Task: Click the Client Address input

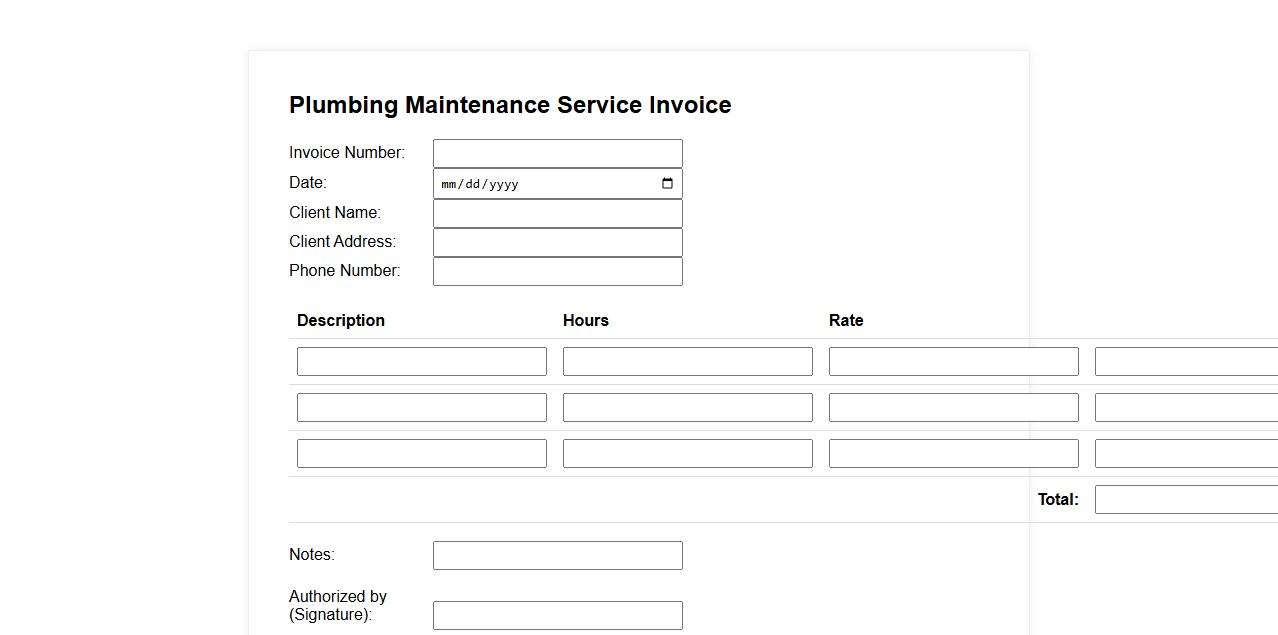Action: pyautogui.click(x=557, y=242)
